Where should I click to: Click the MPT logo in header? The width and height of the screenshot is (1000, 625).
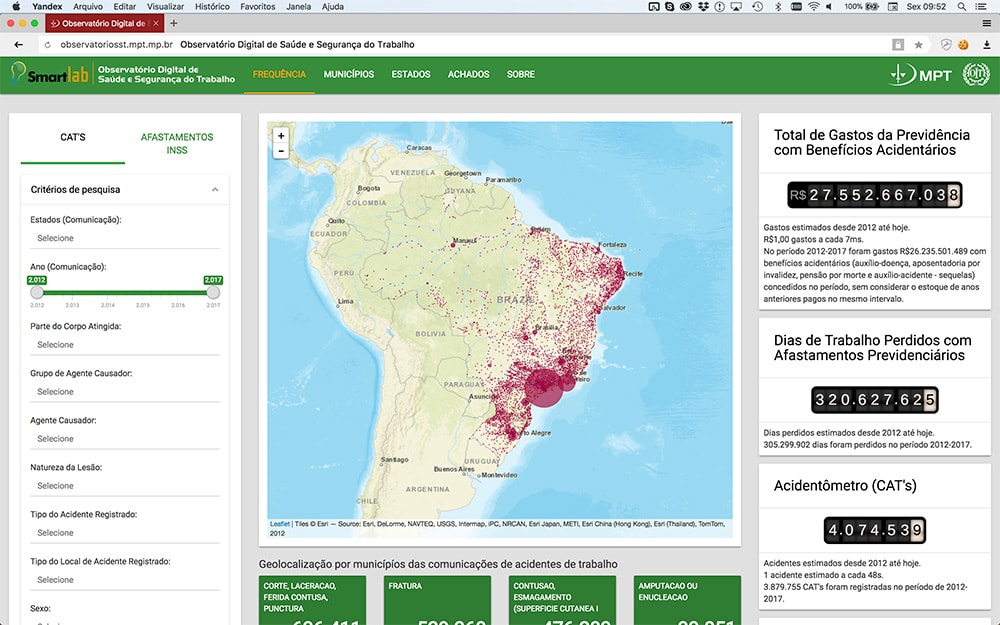click(920, 75)
